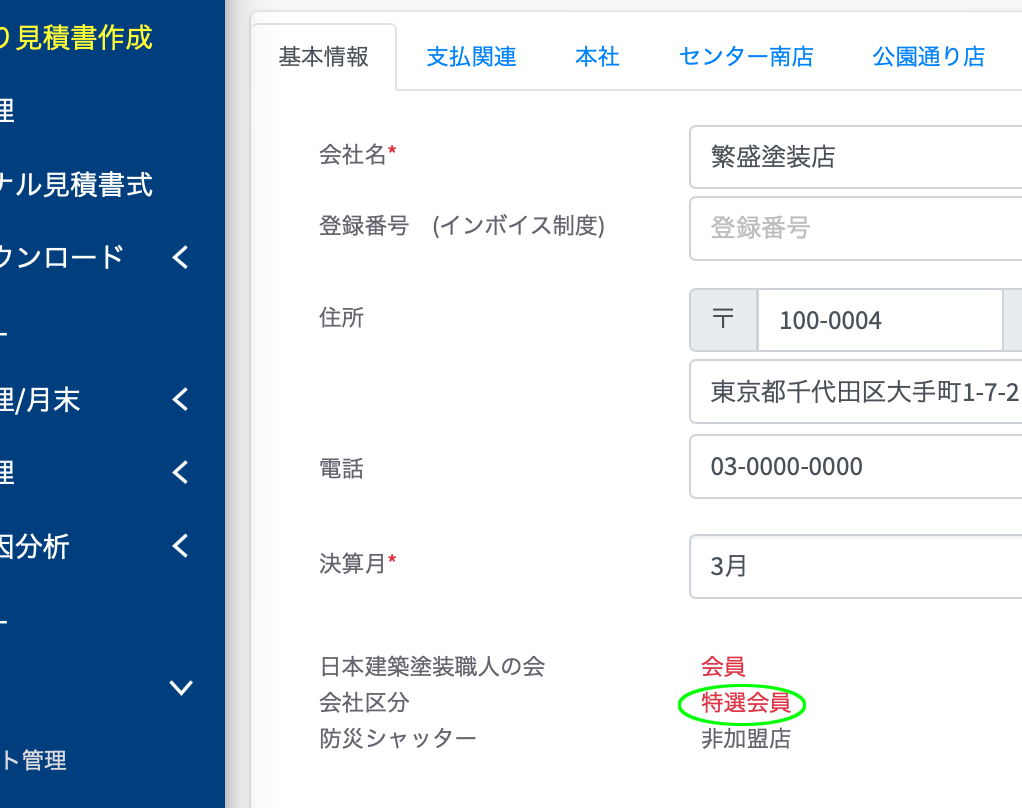Viewport: 1022px width, 808px height.
Task: Expand the 分析 sidebar menu chevron
Action: (181, 545)
